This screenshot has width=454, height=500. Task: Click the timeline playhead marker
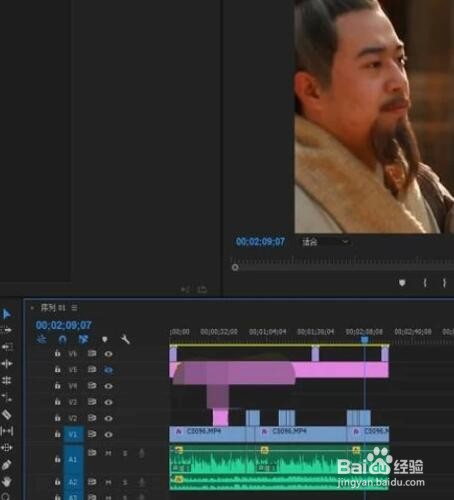[x=365, y=340]
